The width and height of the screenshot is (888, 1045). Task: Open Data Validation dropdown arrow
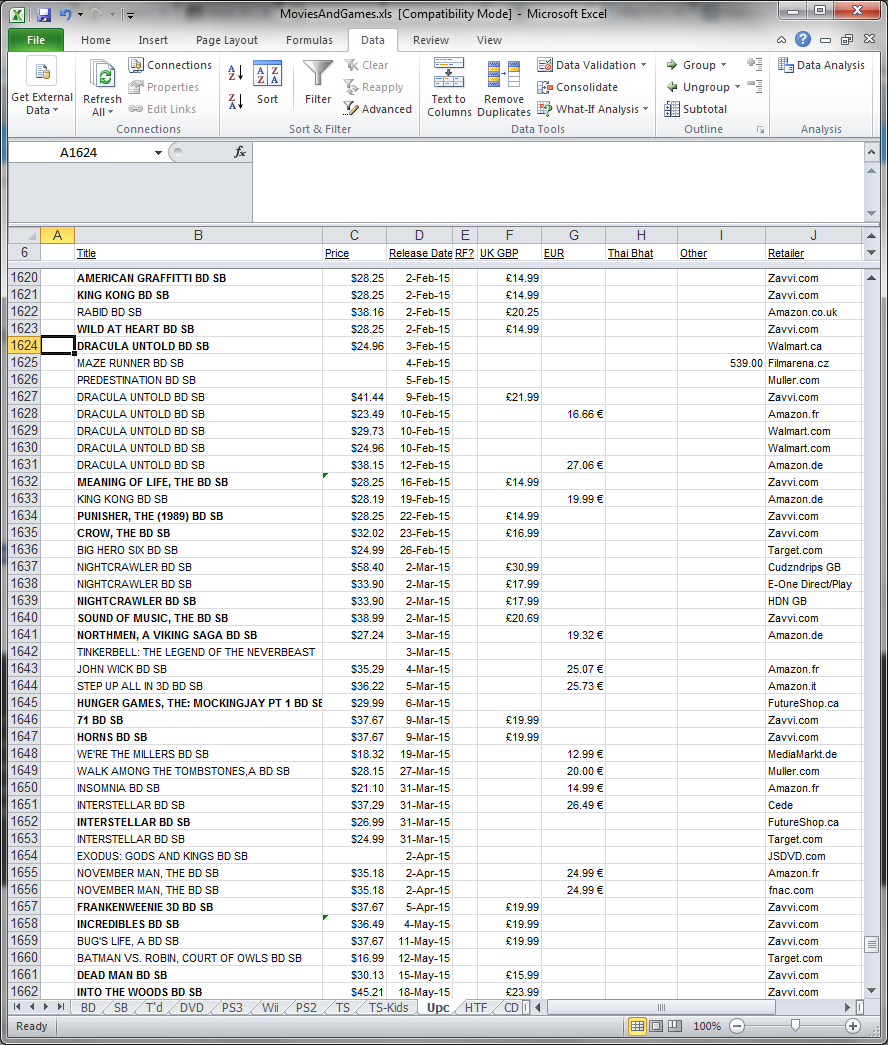click(643, 65)
